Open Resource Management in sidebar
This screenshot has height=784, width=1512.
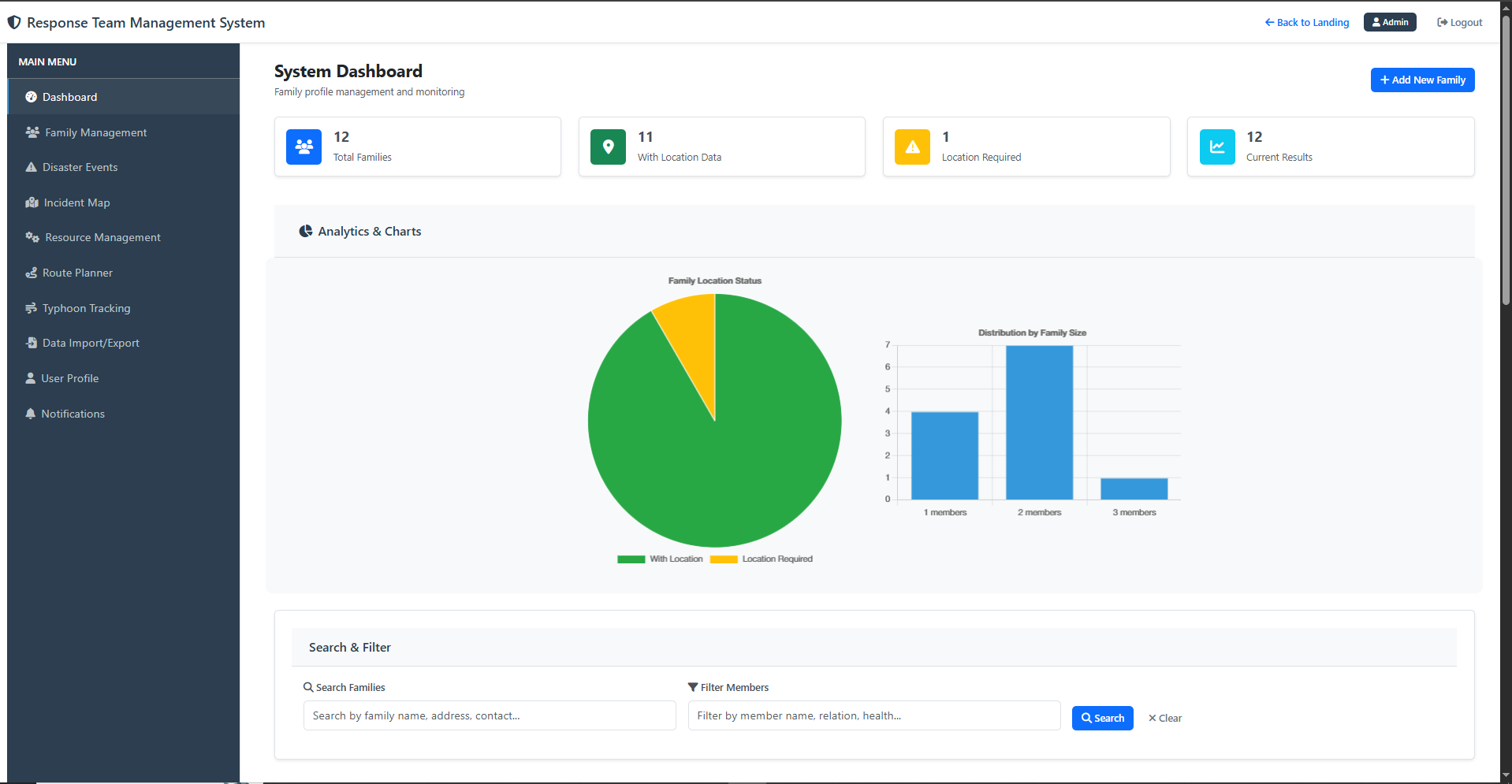tap(102, 237)
